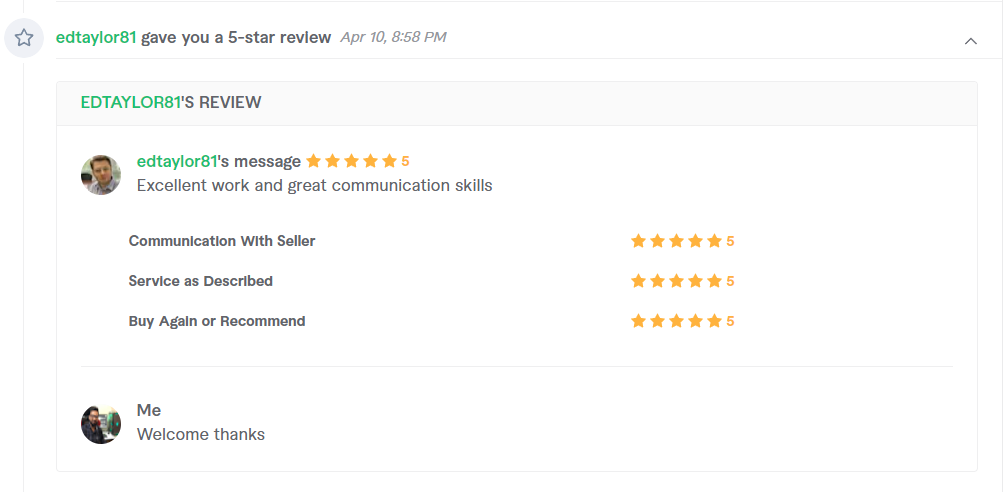Viewport: 1003px width, 492px height.
Task: Click the 'Welcome thanks' reply text
Action: coord(201,434)
